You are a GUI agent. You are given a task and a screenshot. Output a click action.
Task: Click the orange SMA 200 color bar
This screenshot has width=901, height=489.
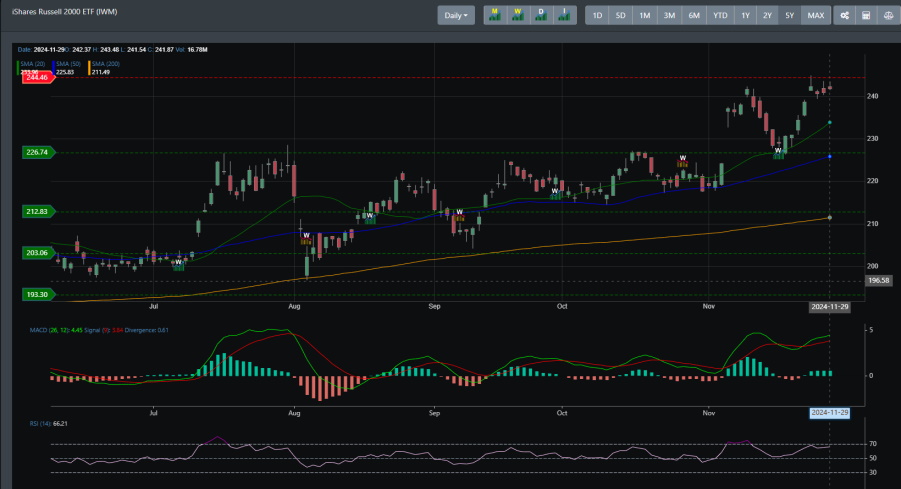[89, 68]
